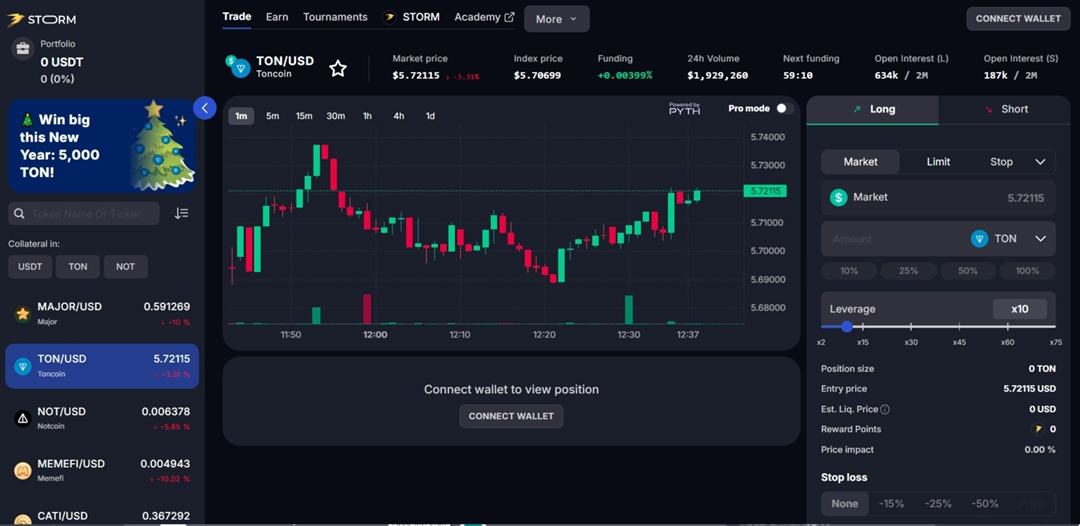Select 4h chart timeframe
This screenshot has height=526, width=1080.
coord(399,116)
